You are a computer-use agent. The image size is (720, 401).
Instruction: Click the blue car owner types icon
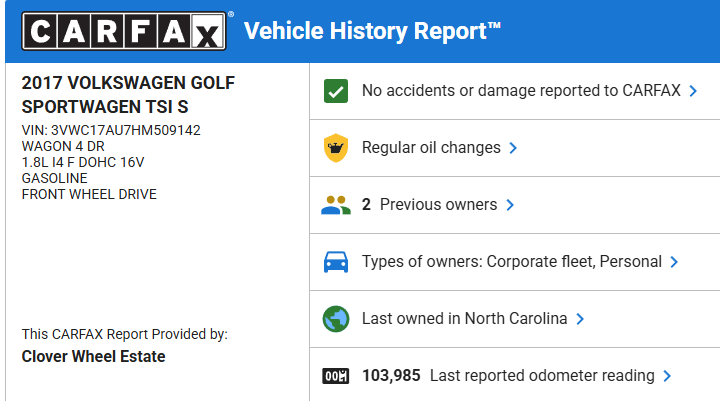pyautogui.click(x=336, y=262)
